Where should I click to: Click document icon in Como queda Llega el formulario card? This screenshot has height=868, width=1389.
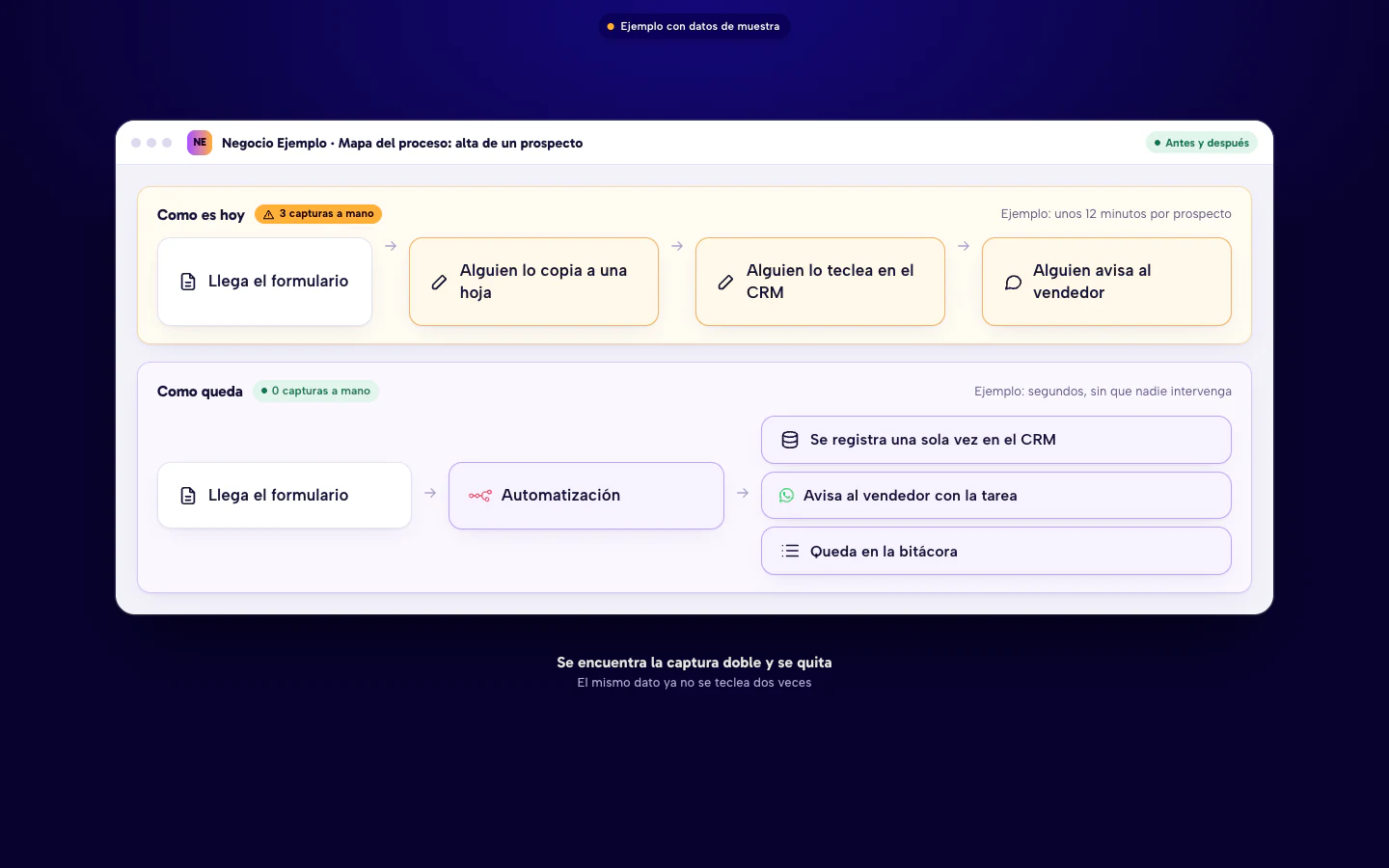[x=188, y=496]
